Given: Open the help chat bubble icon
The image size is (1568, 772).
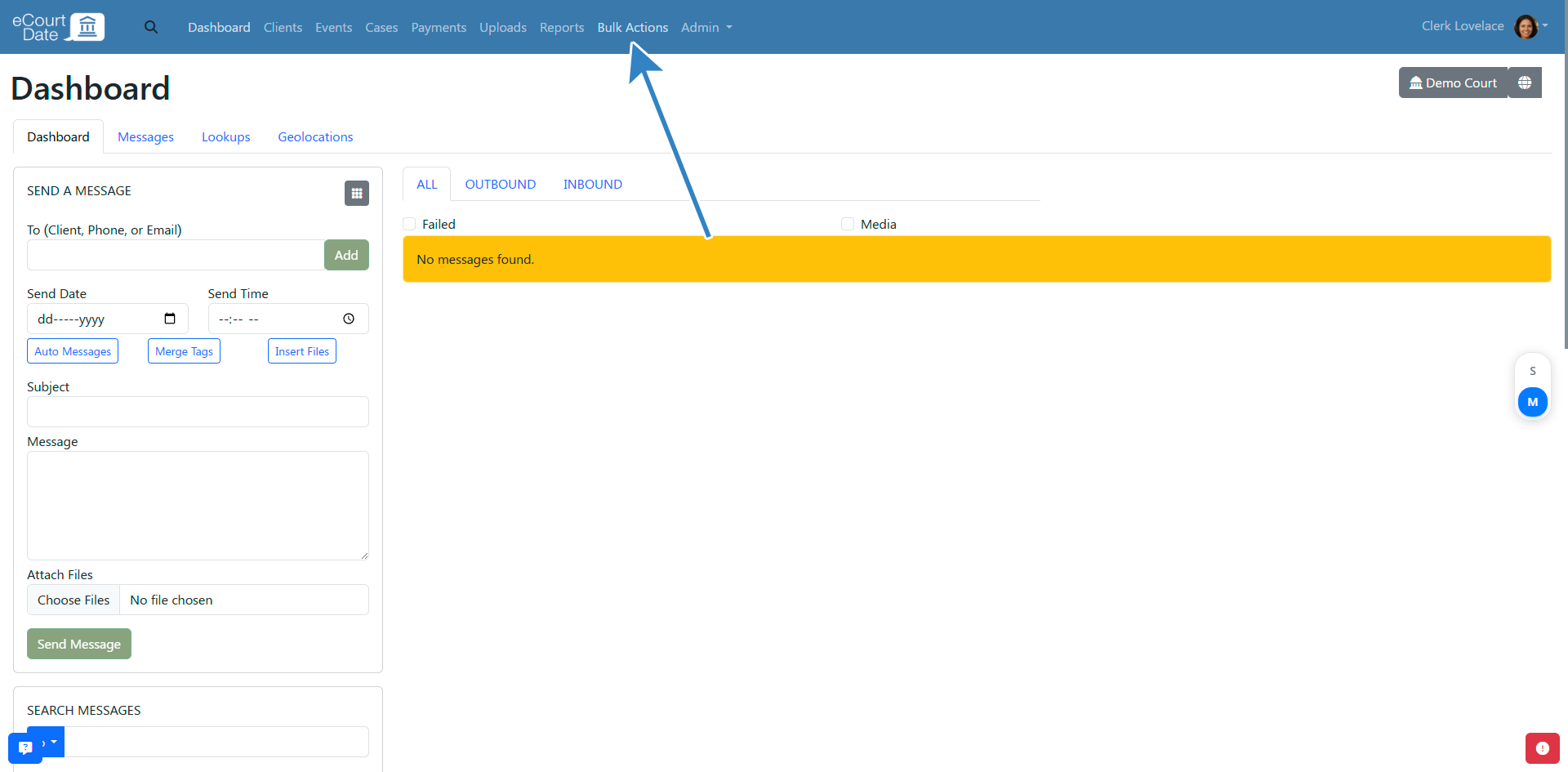Looking at the screenshot, I should pyautogui.click(x=25, y=747).
